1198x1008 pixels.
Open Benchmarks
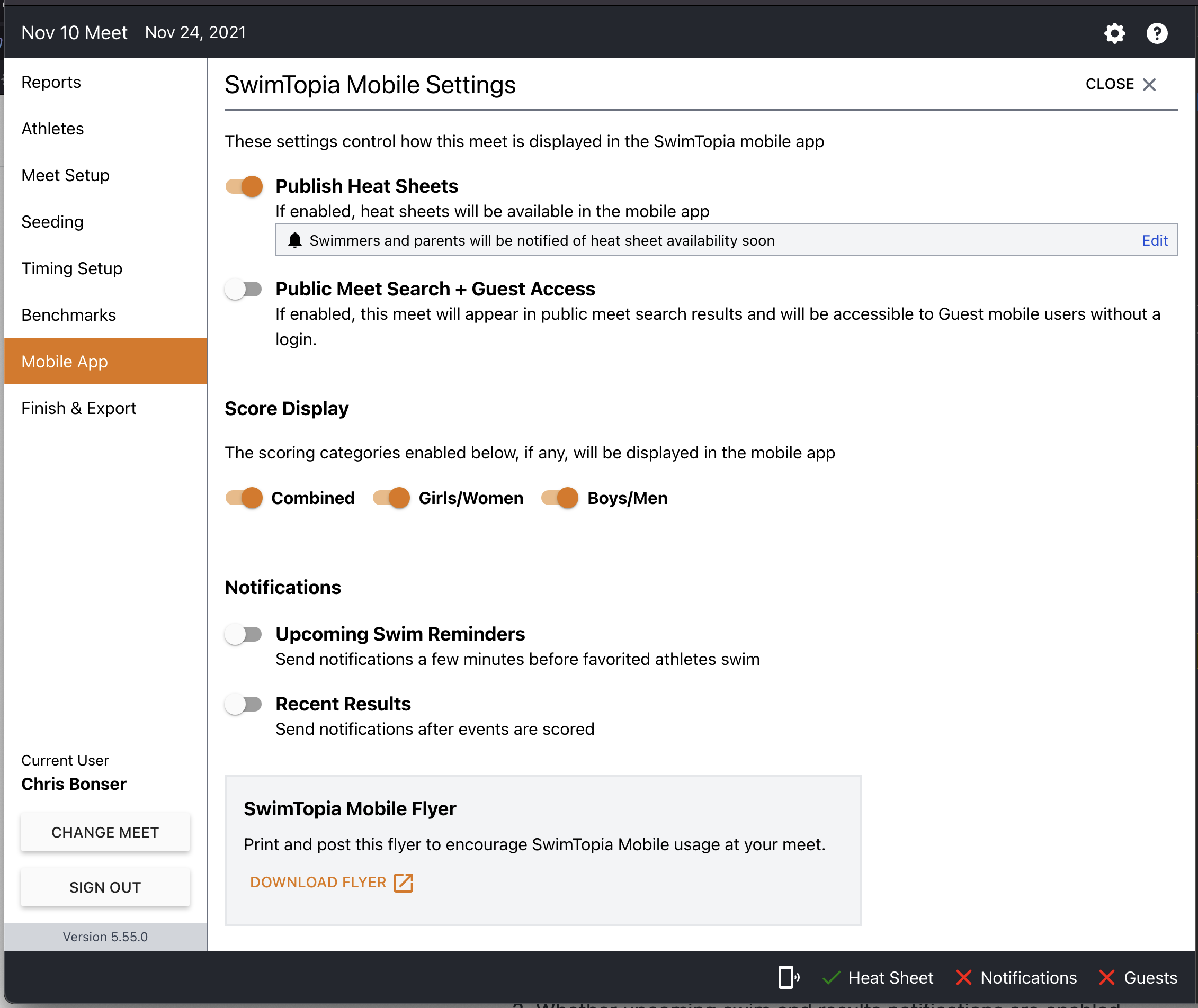(106, 315)
